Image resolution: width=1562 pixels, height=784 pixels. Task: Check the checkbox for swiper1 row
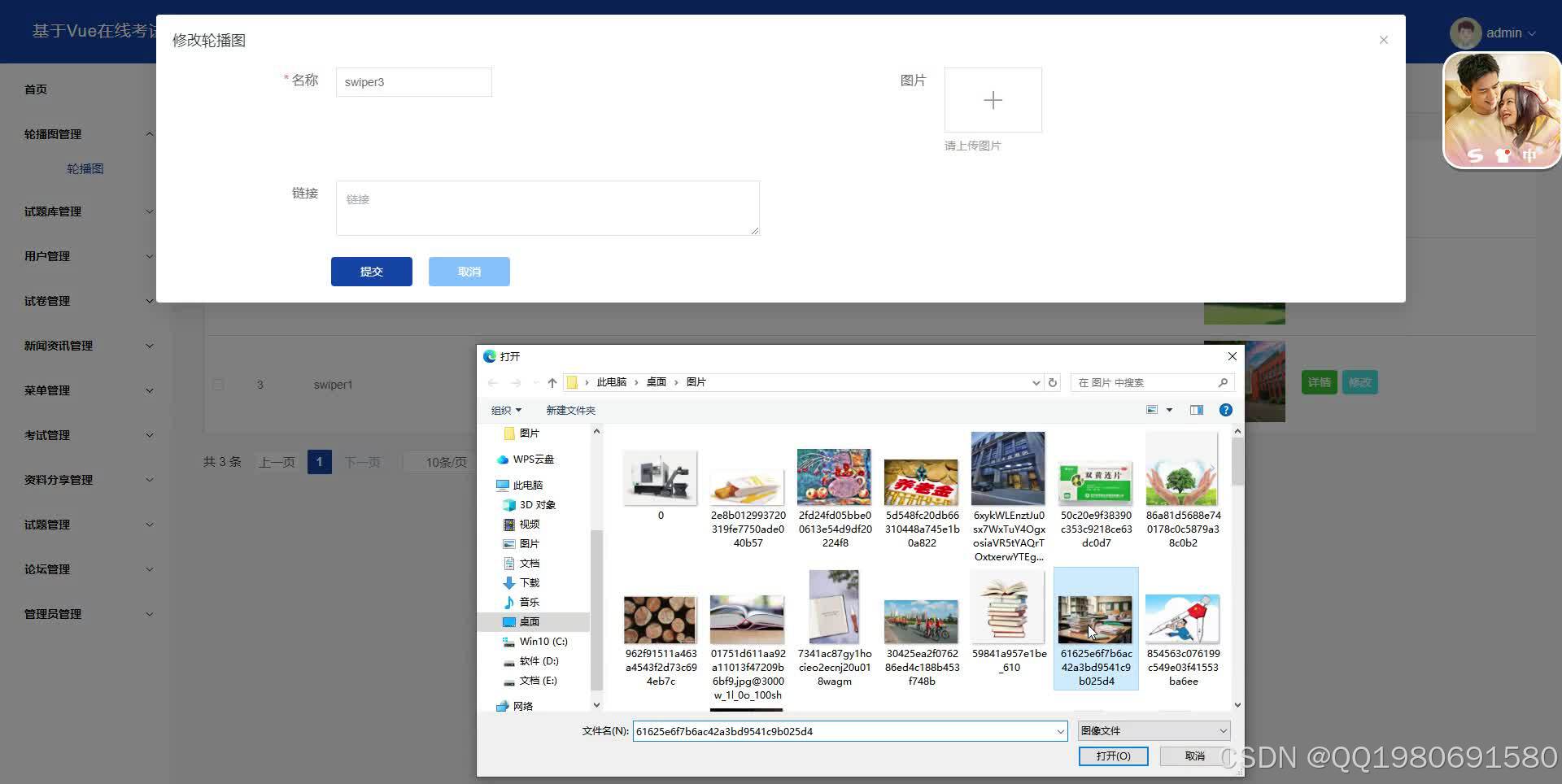[x=217, y=384]
